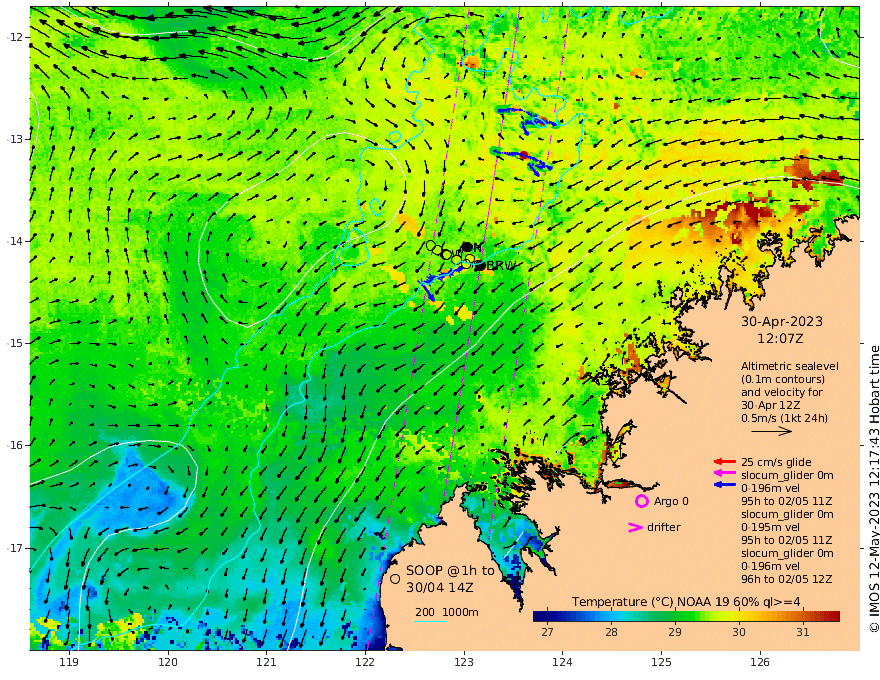
Task: Click the temperature color bar
Action: click(686, 616)
